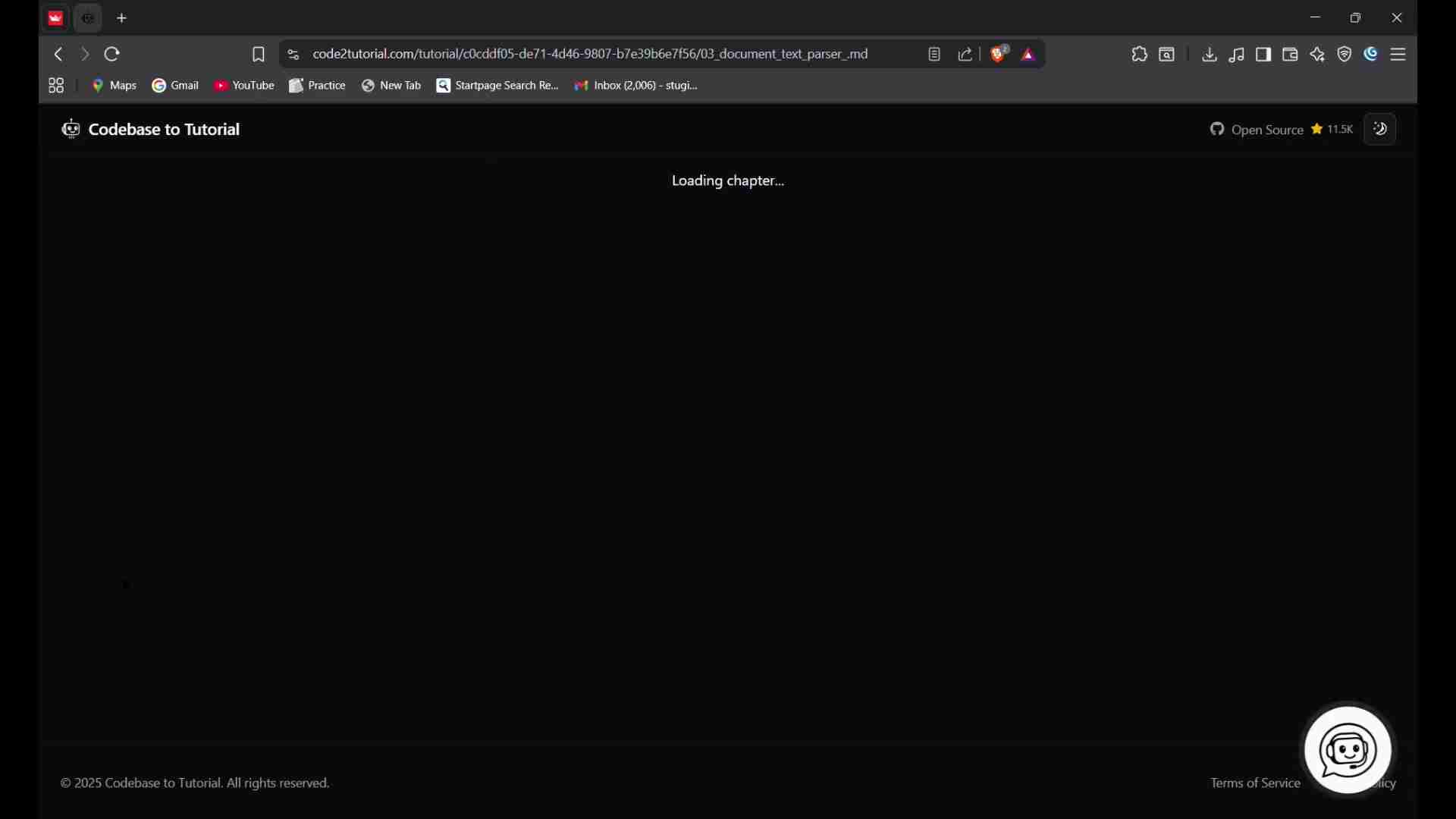Click the Brave VPN shield icon
The height and width of the screenshot is (819, 1456).
[1347, 55]
